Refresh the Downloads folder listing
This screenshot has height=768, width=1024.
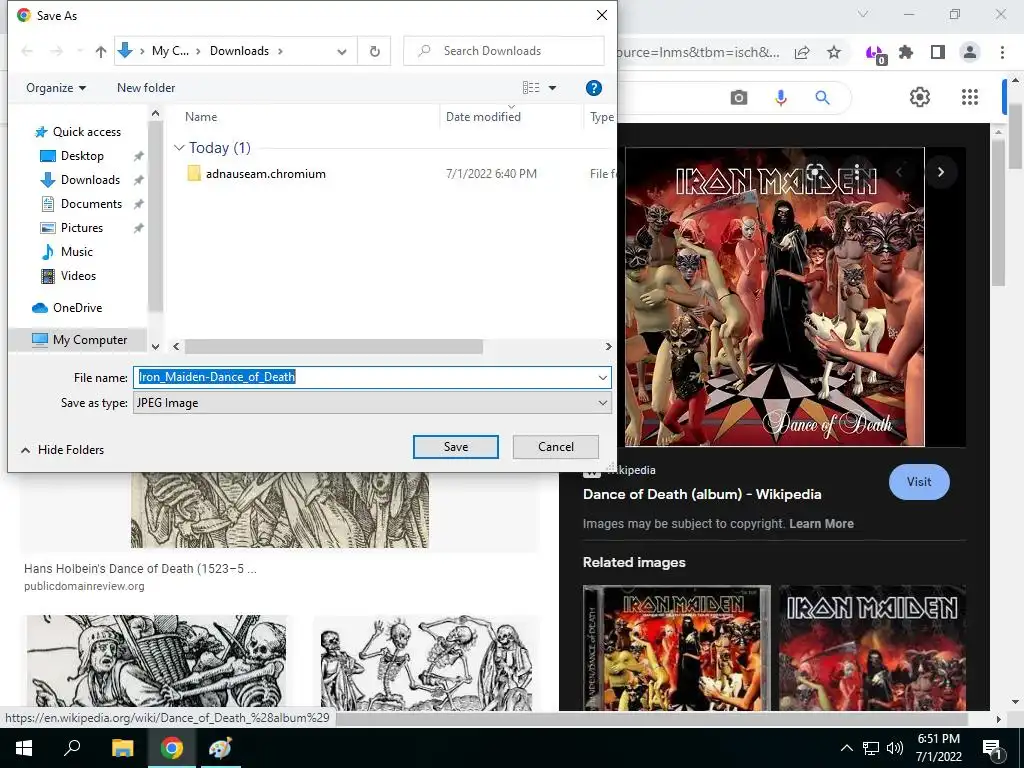[x=375, y=51]
